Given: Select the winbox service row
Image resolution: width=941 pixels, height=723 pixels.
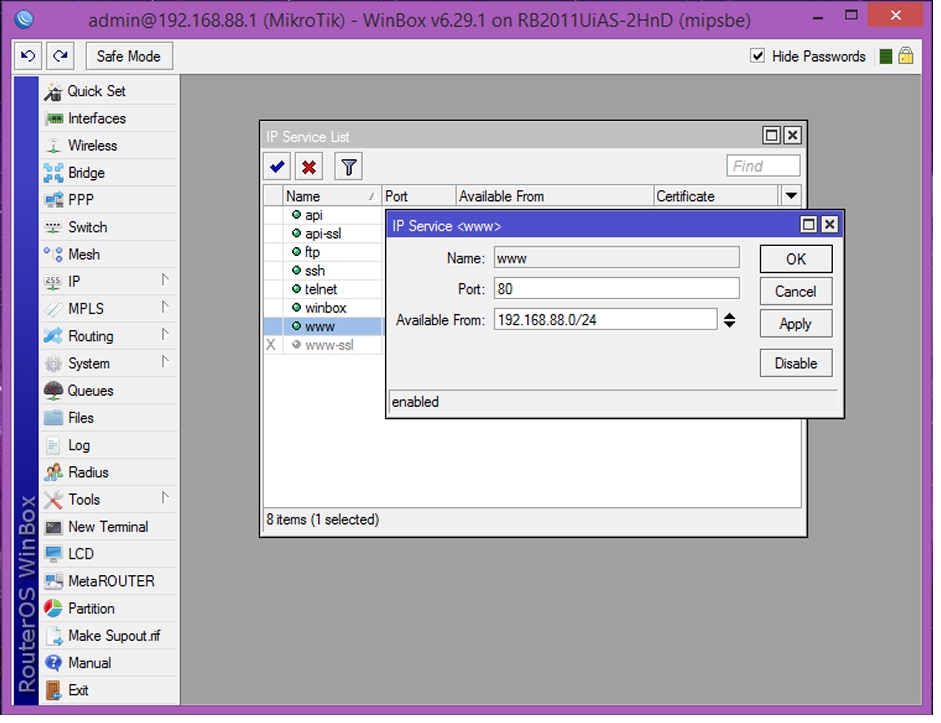Looking at the screenshot, I should pyautogui.click(x=323, y=308).
